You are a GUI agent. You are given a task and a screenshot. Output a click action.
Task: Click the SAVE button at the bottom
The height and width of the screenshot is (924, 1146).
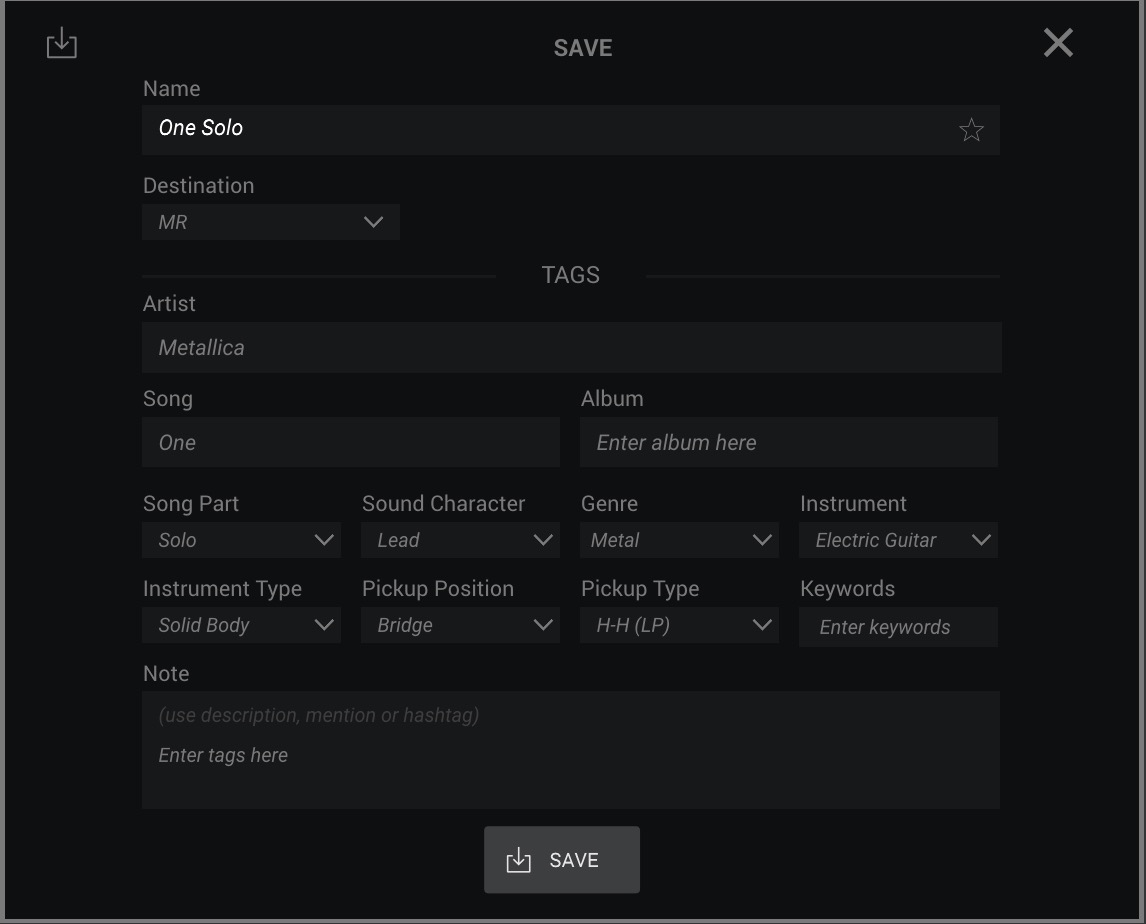pyautogui.click(x=562, y=860)
